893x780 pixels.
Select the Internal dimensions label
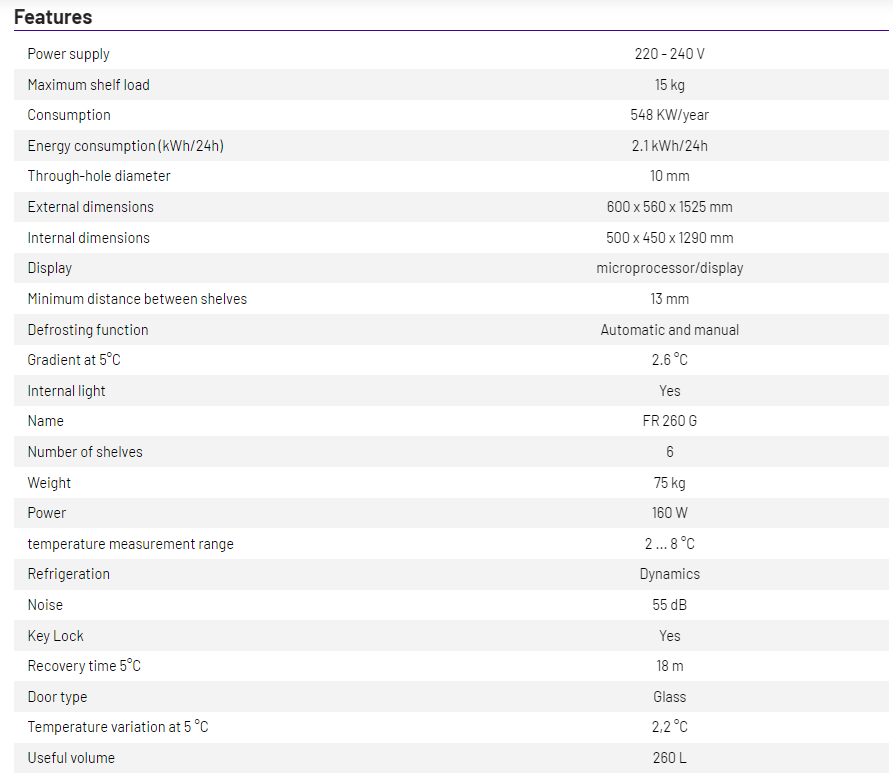pos(88,238)
